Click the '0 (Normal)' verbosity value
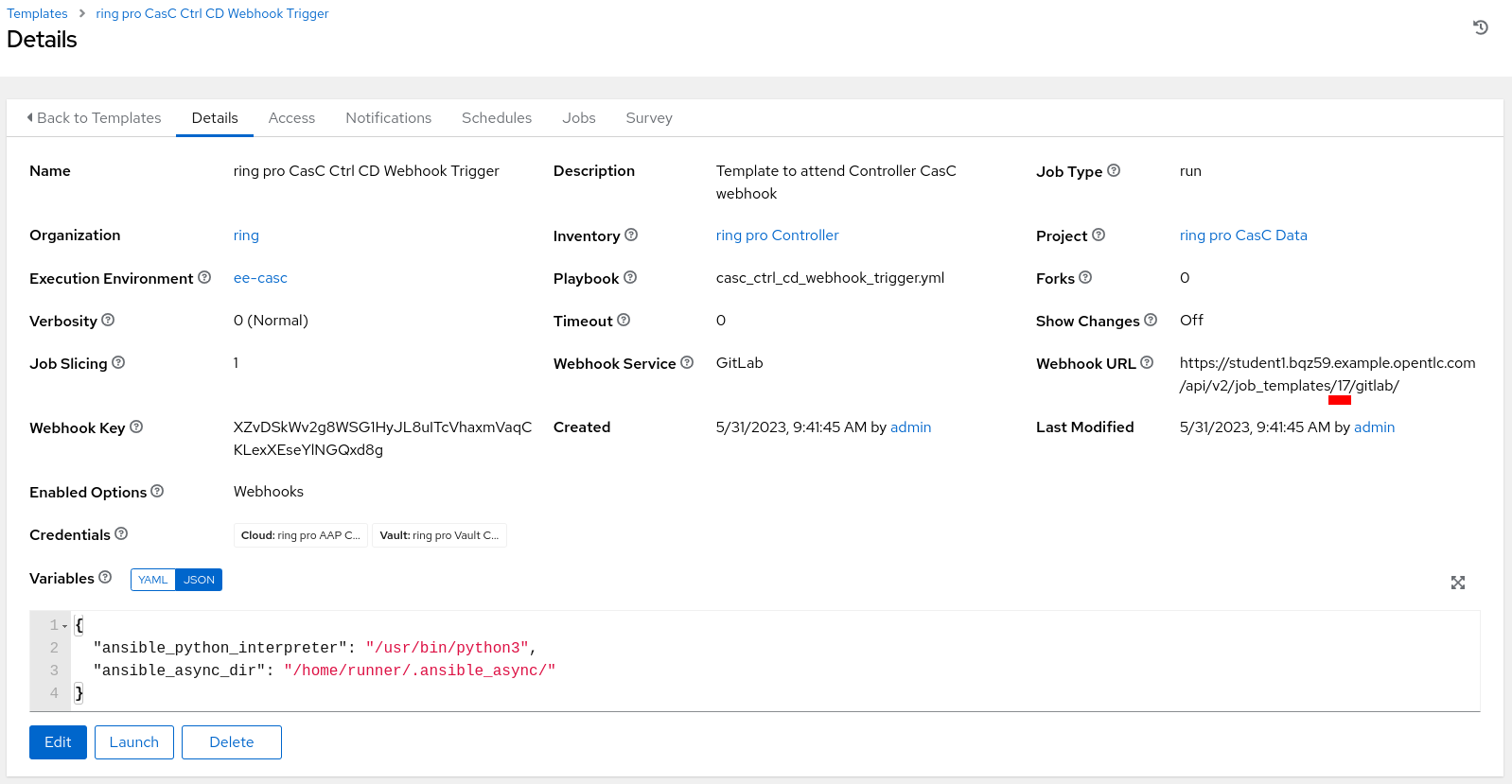Screen dimensions: 1512x784 click(x=271, y=321)
